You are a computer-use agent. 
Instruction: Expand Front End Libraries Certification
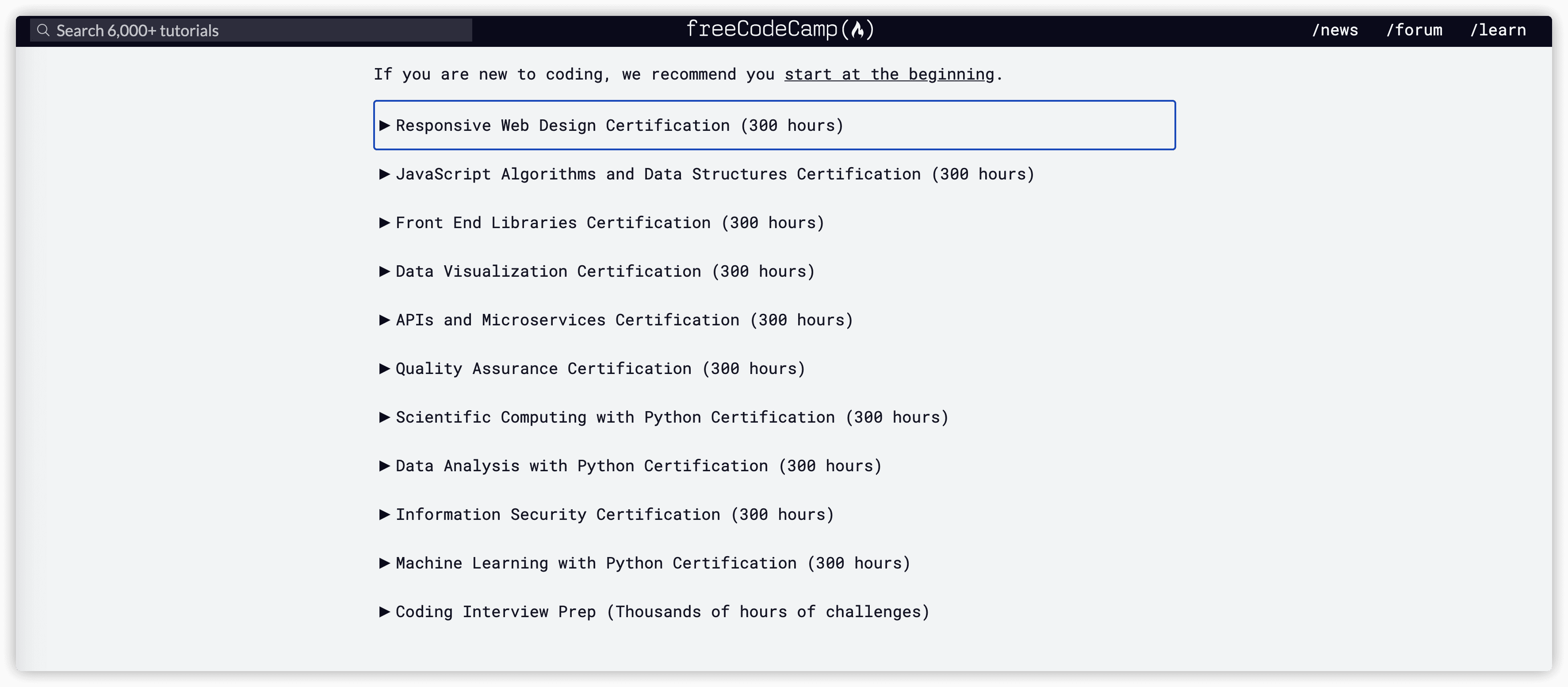(609, 223)
